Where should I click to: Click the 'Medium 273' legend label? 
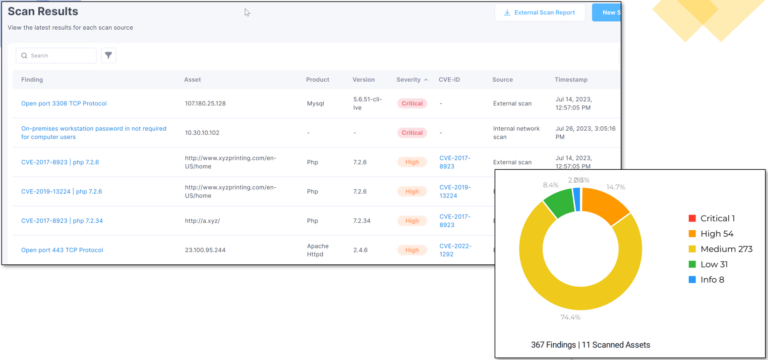[x=726, y=249]
